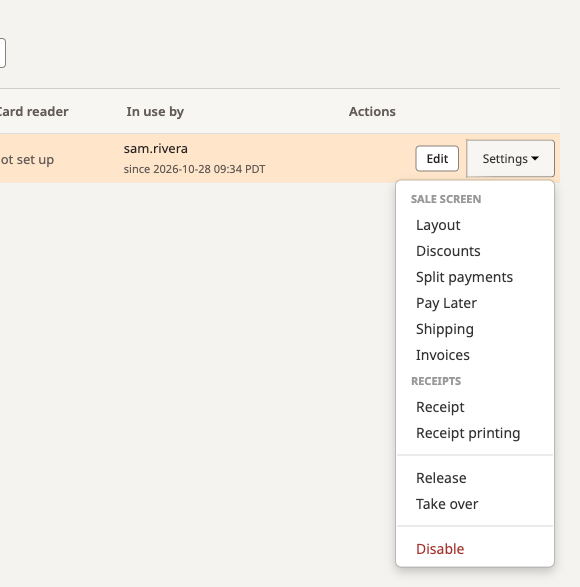Click the Actions column header

point(372,112)
